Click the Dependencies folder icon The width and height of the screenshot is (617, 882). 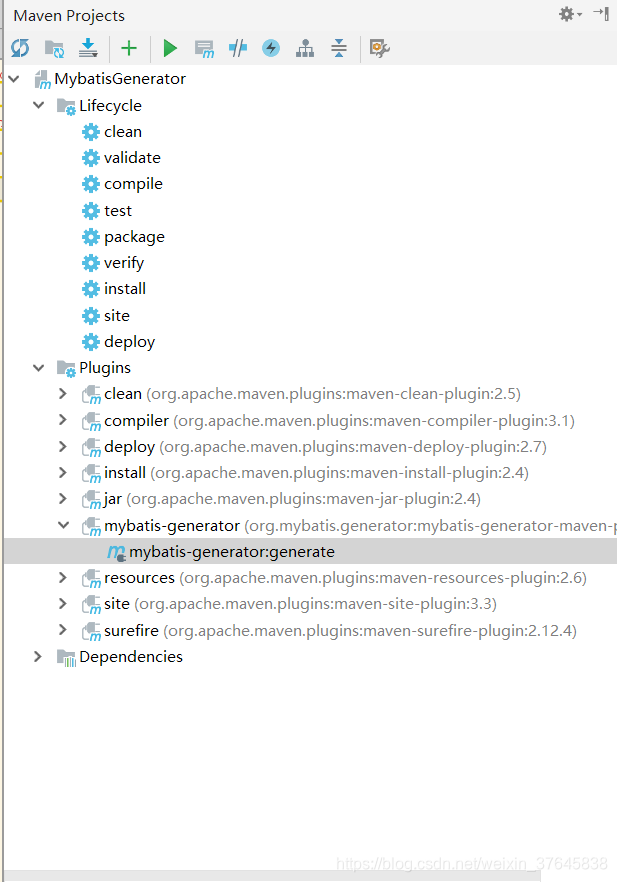[66, 658]
